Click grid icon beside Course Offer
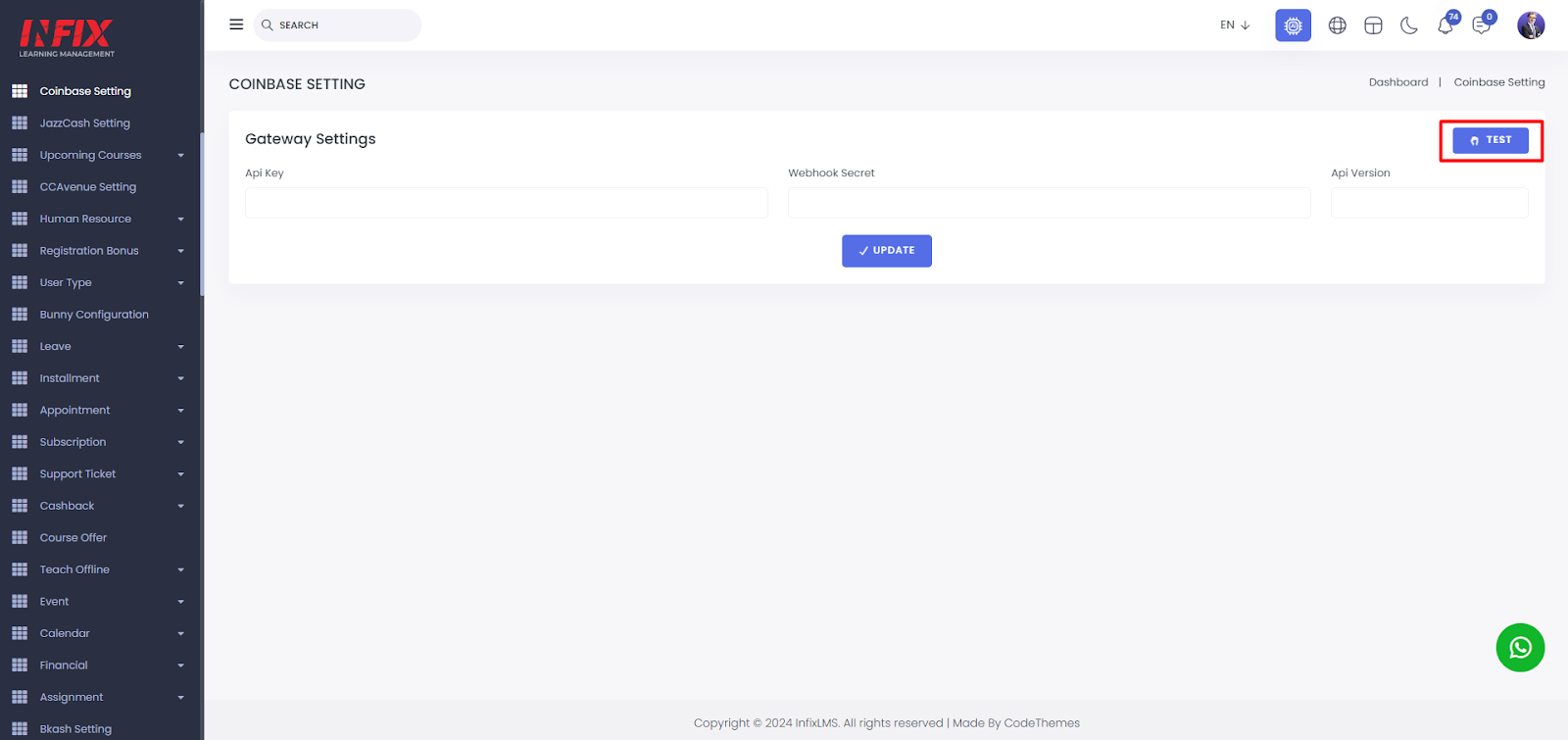 pyautogui.click(x=20, y=538)
